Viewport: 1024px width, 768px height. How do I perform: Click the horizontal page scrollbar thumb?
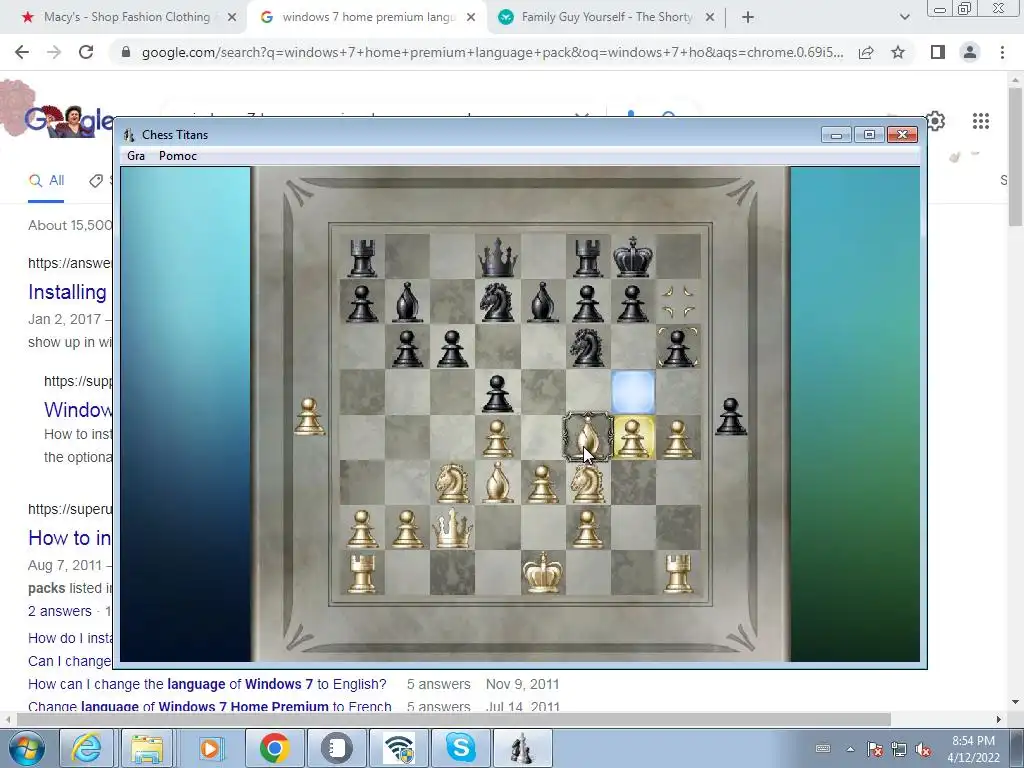[454, 720]
